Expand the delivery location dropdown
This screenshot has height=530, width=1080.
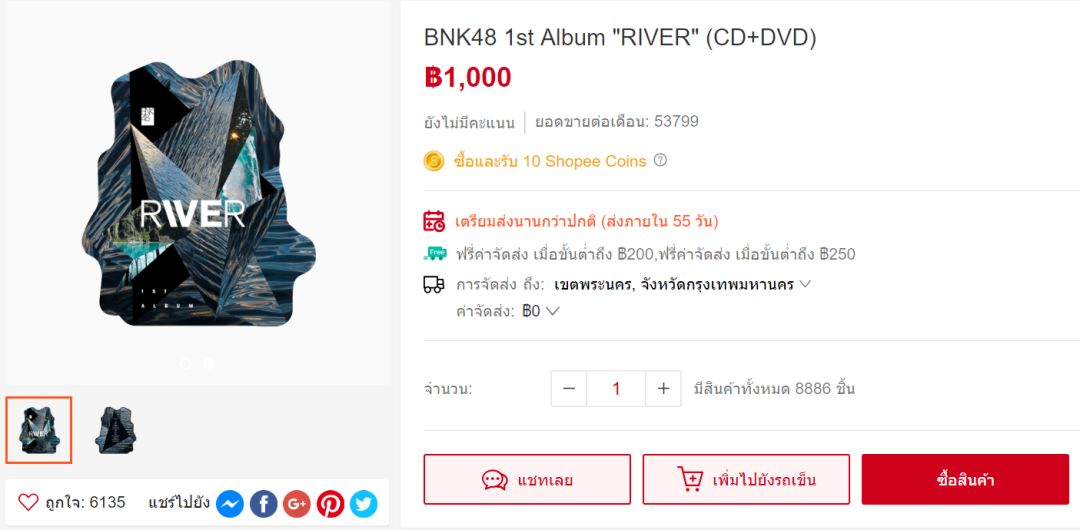(x=683, y=284)
